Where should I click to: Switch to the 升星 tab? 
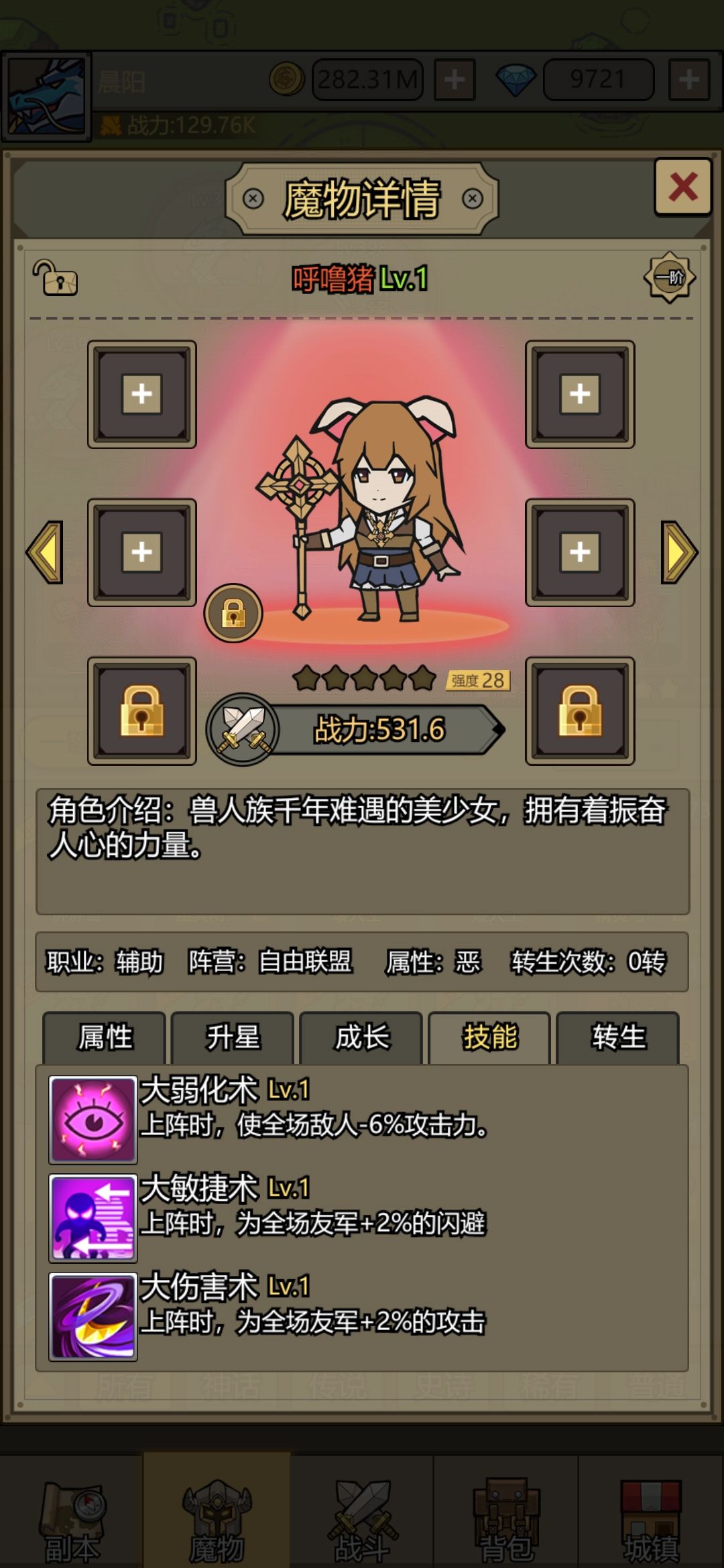click(233, 1037)
